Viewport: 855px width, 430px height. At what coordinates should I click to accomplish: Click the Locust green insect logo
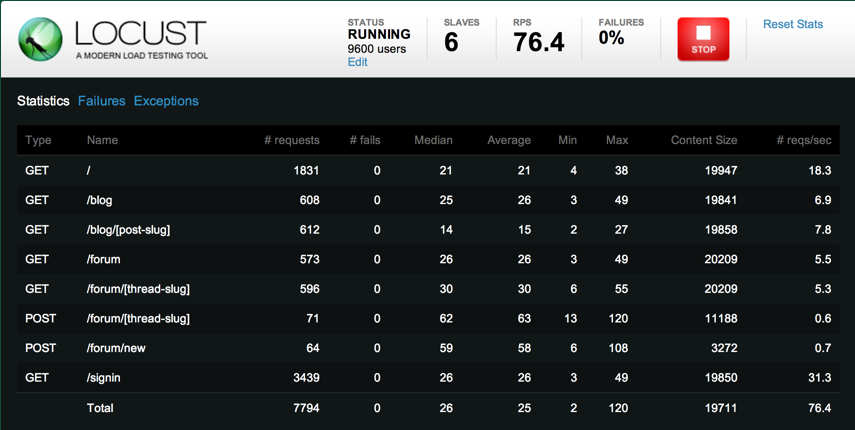coord(40,39)
